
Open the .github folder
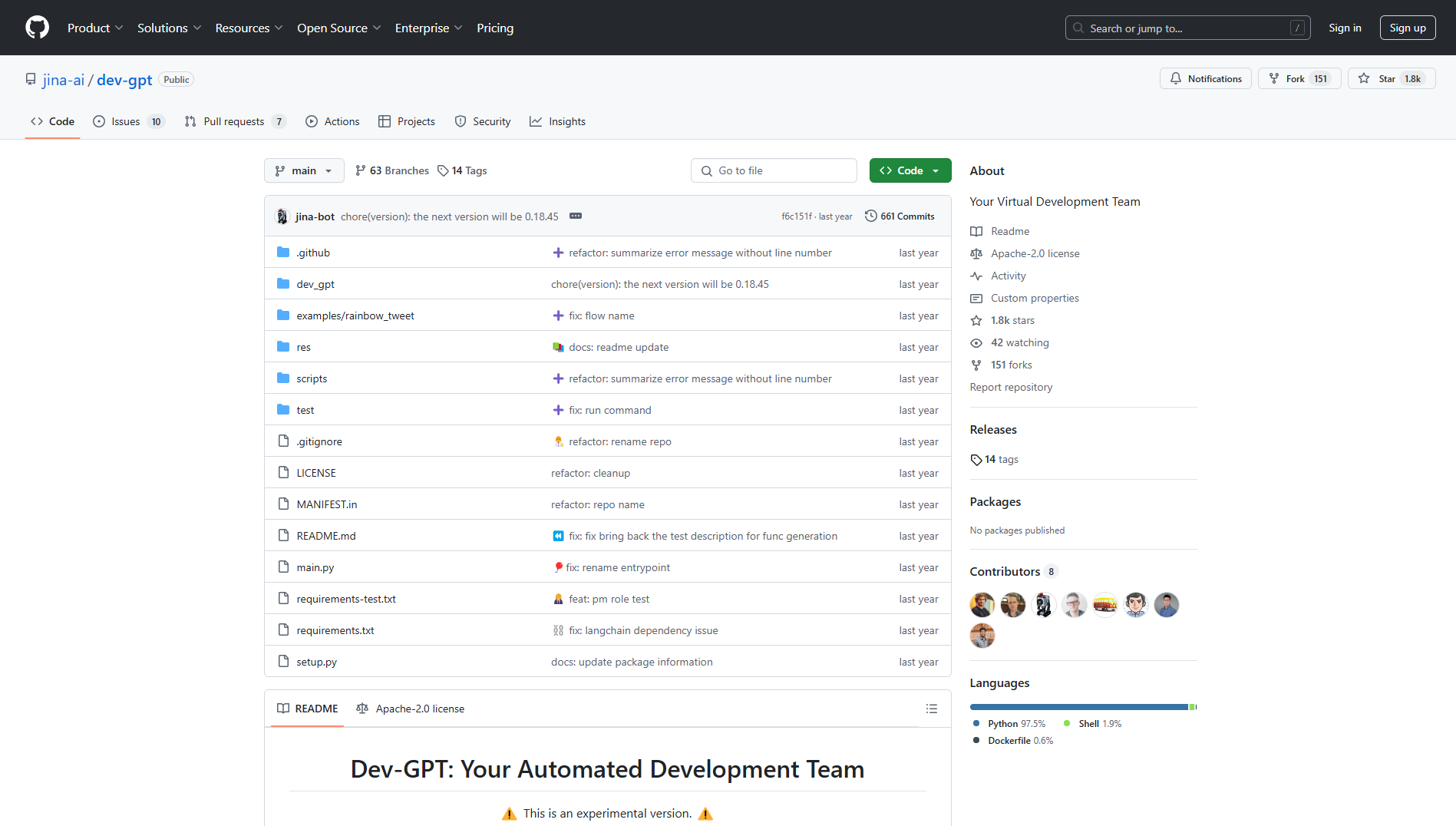click(x=313, y=253)
